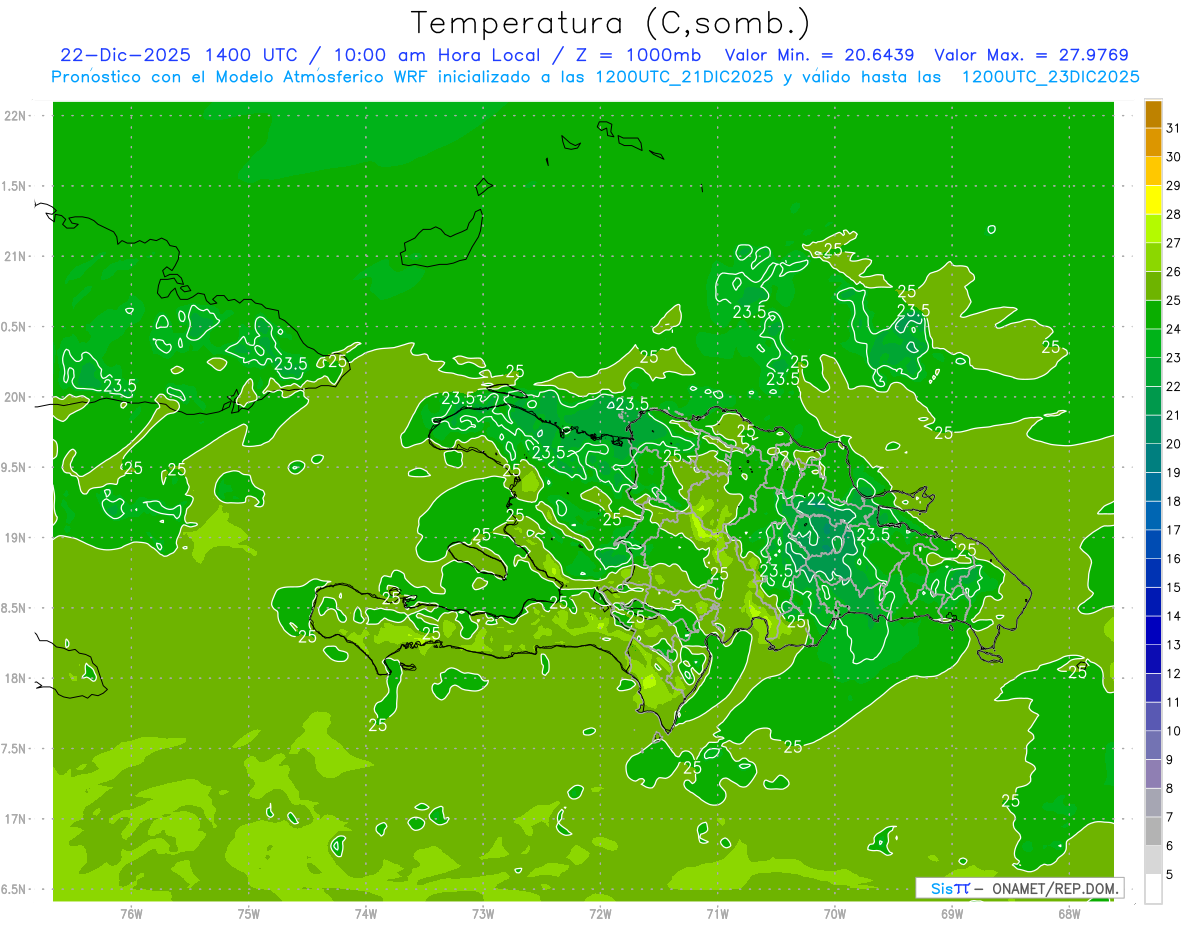Viewport: 1200px width, 927px height.
Task: Click the "18N" latitude label
Action: coord(15,678)
